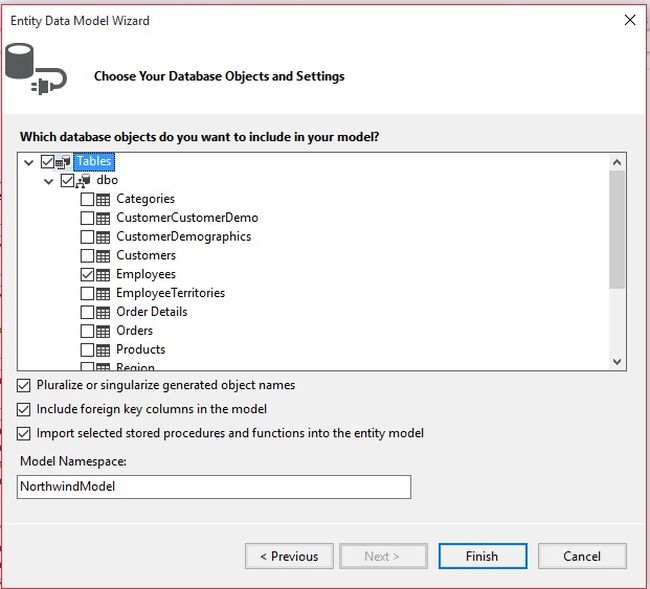This screenshot has width=650, height=589.
Task: Check the Categories table checkbox
Action: tap(87, 199)
